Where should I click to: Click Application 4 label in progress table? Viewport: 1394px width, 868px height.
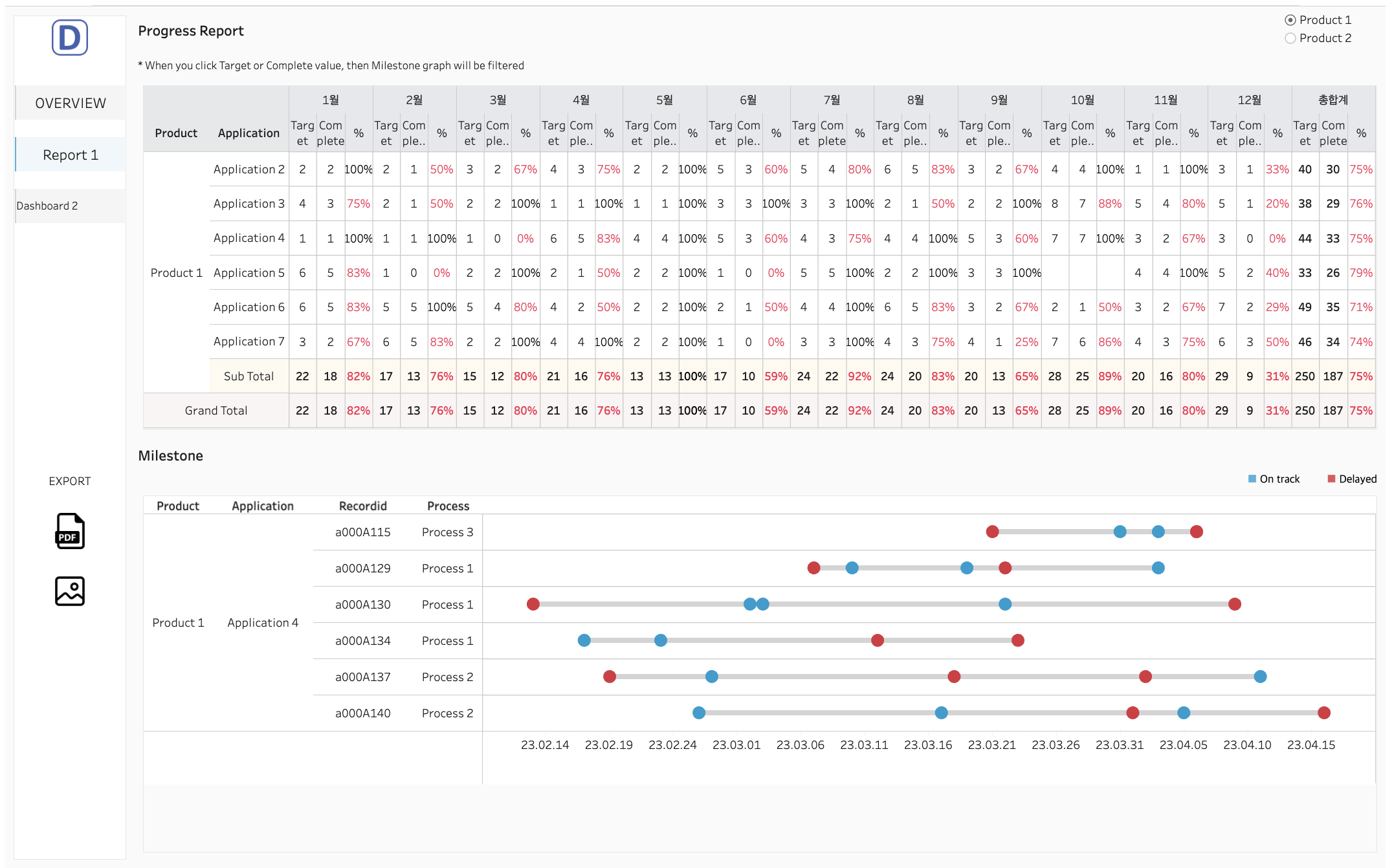click(x=249, y=238)
